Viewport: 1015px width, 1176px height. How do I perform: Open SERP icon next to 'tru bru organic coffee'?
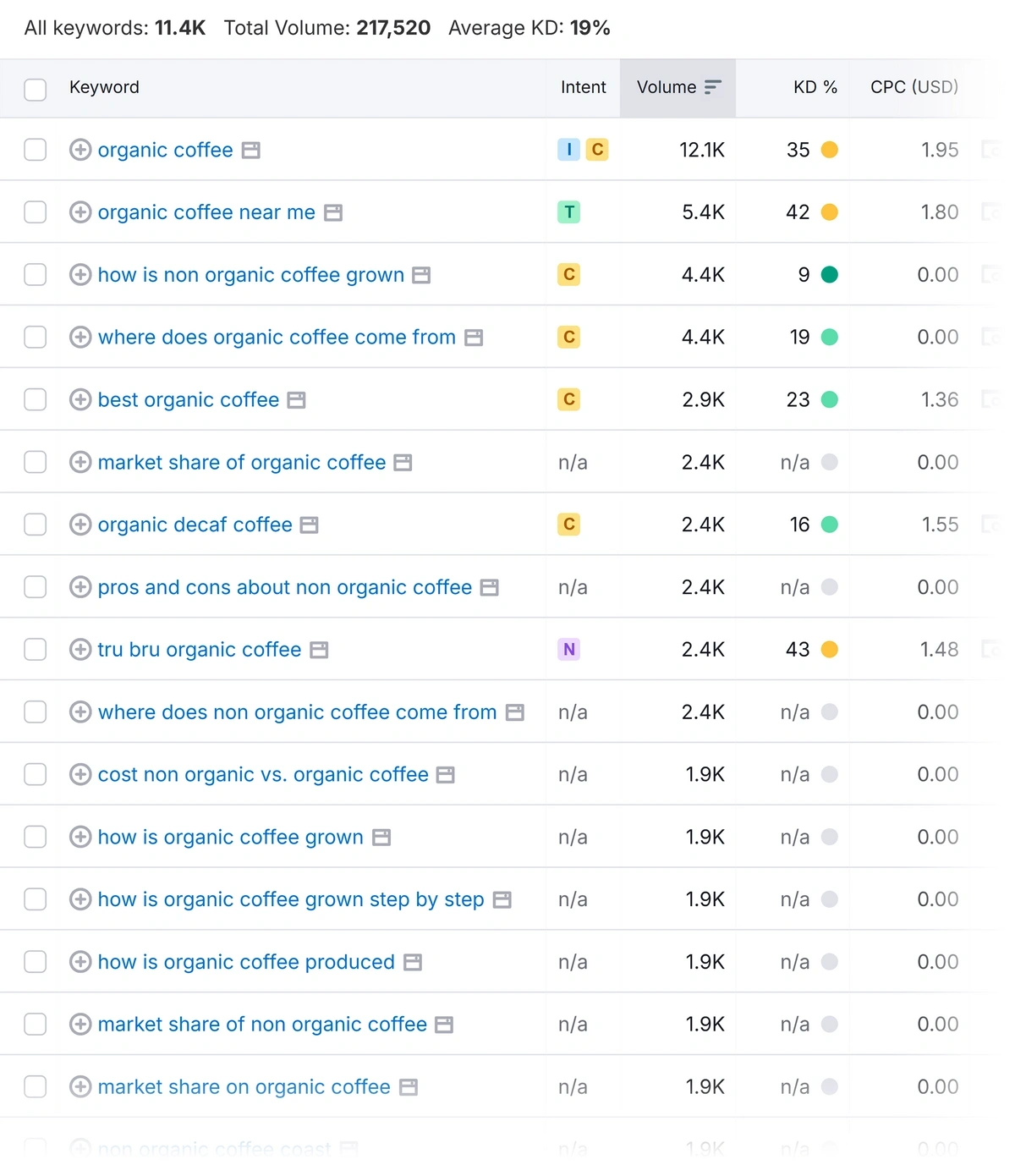click(319, 651)
